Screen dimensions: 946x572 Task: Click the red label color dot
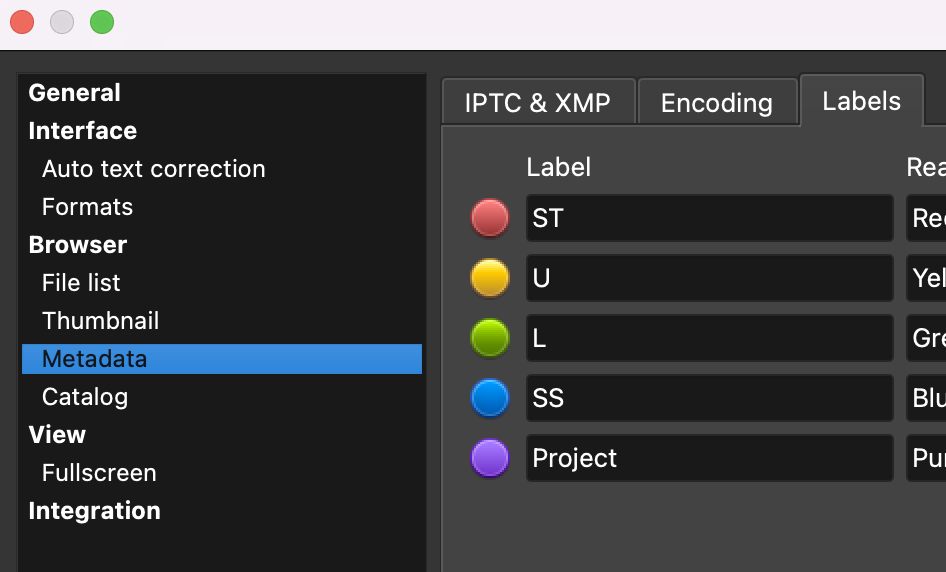(490, 218)
